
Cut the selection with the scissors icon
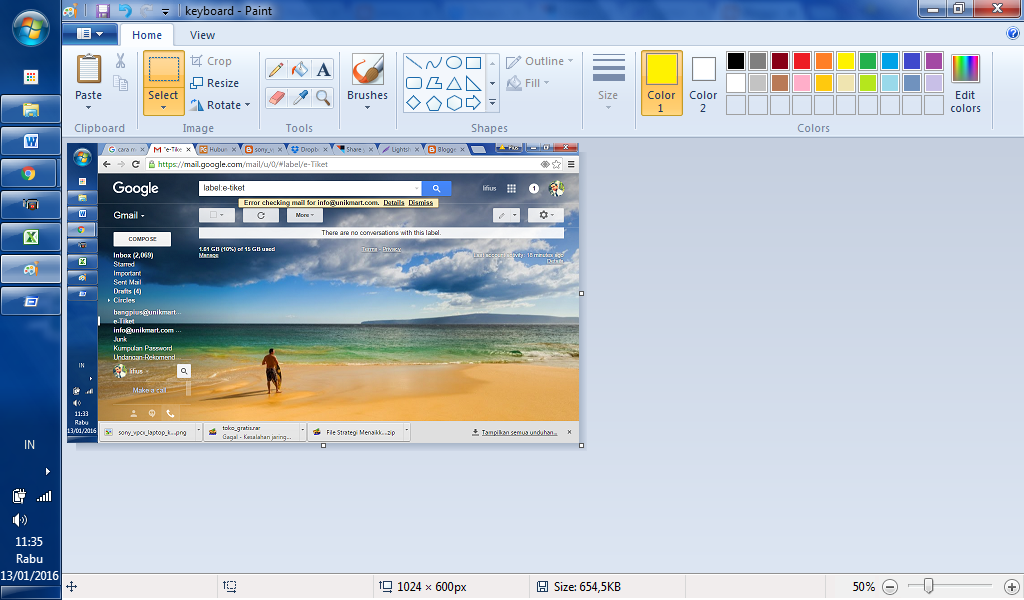(120, 61)
